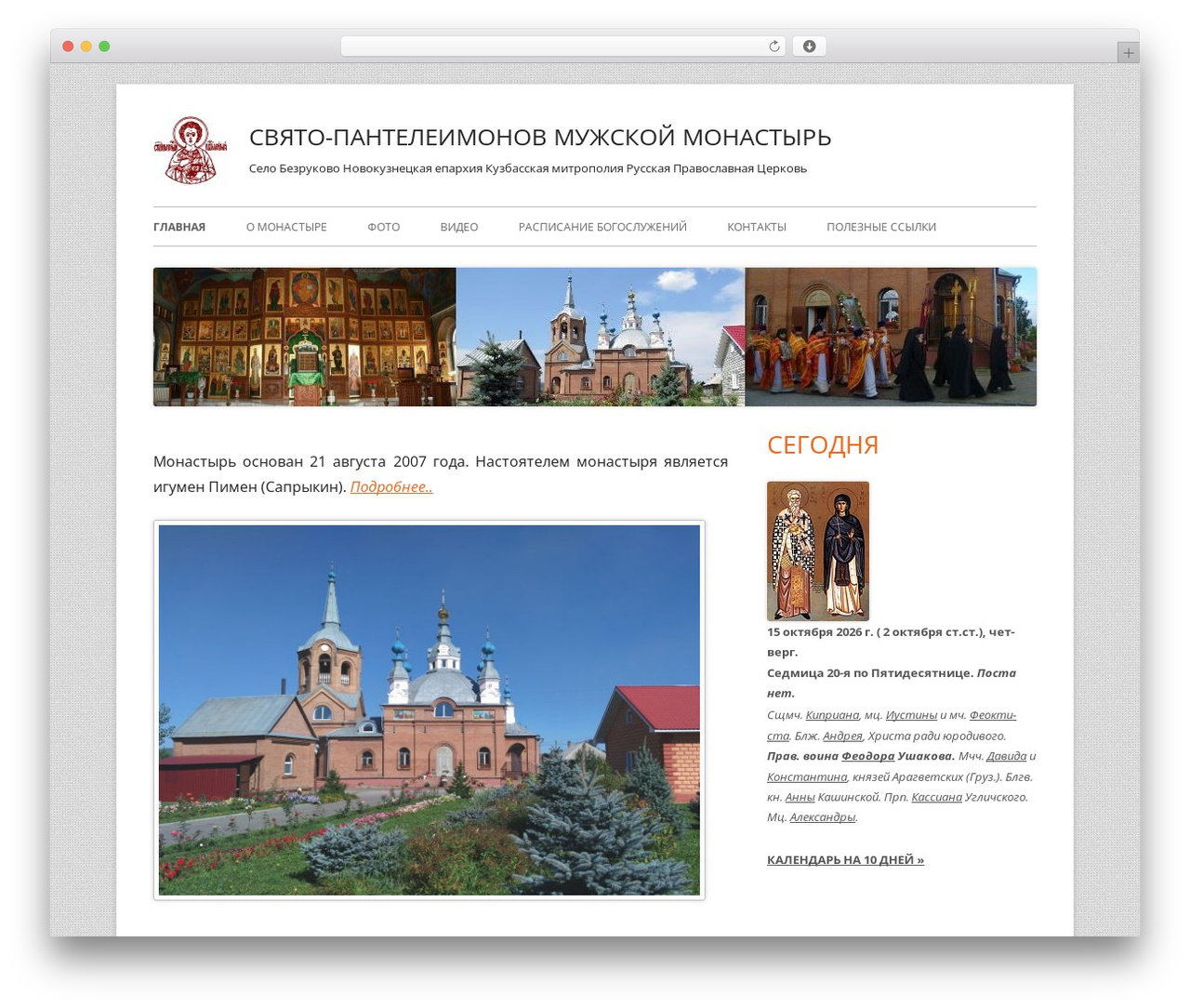
Task: Click the Киприана saint link
Action: (x=832, y=714)
